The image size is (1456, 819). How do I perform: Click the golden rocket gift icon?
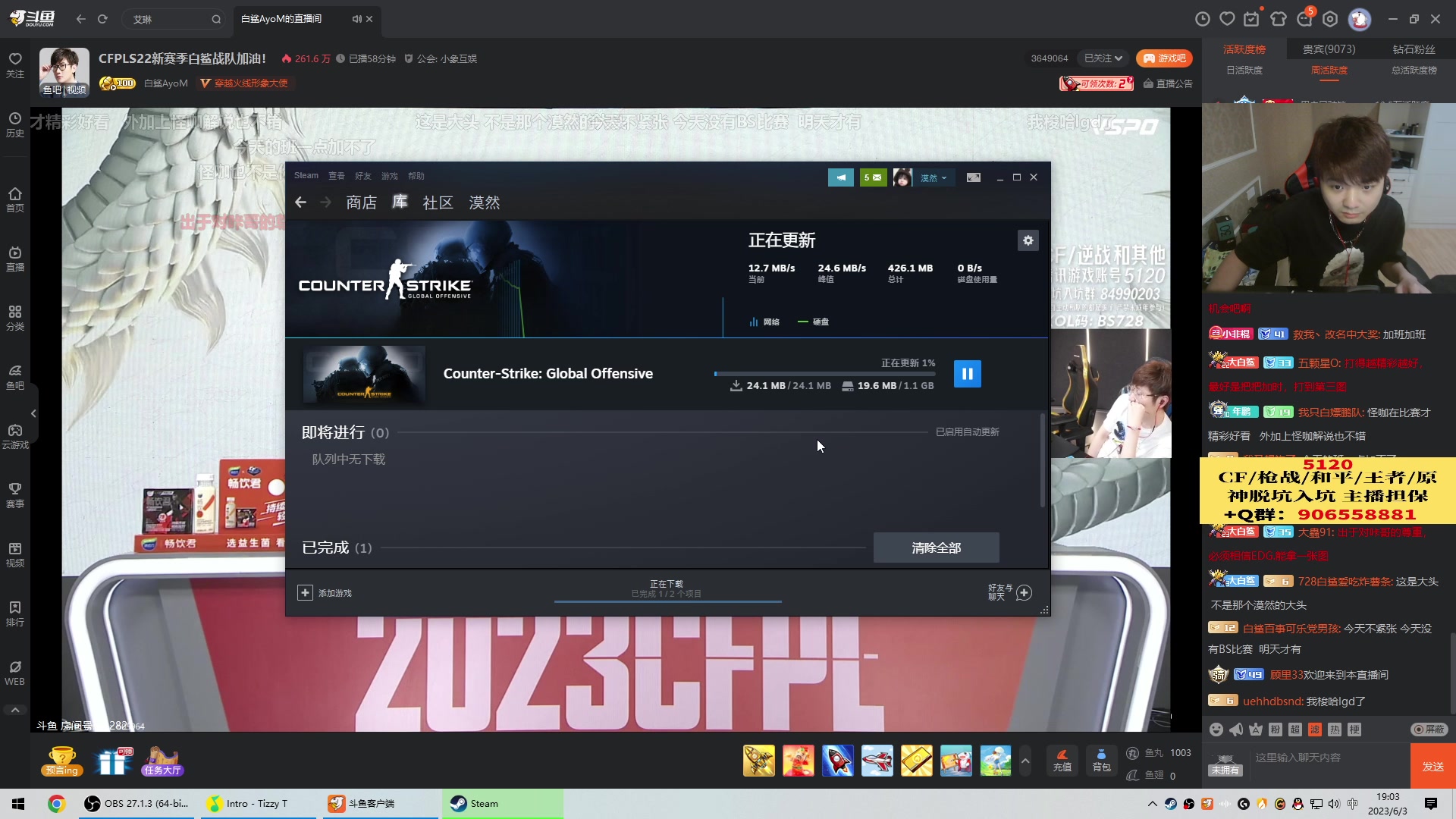click(x=759, y=761)
